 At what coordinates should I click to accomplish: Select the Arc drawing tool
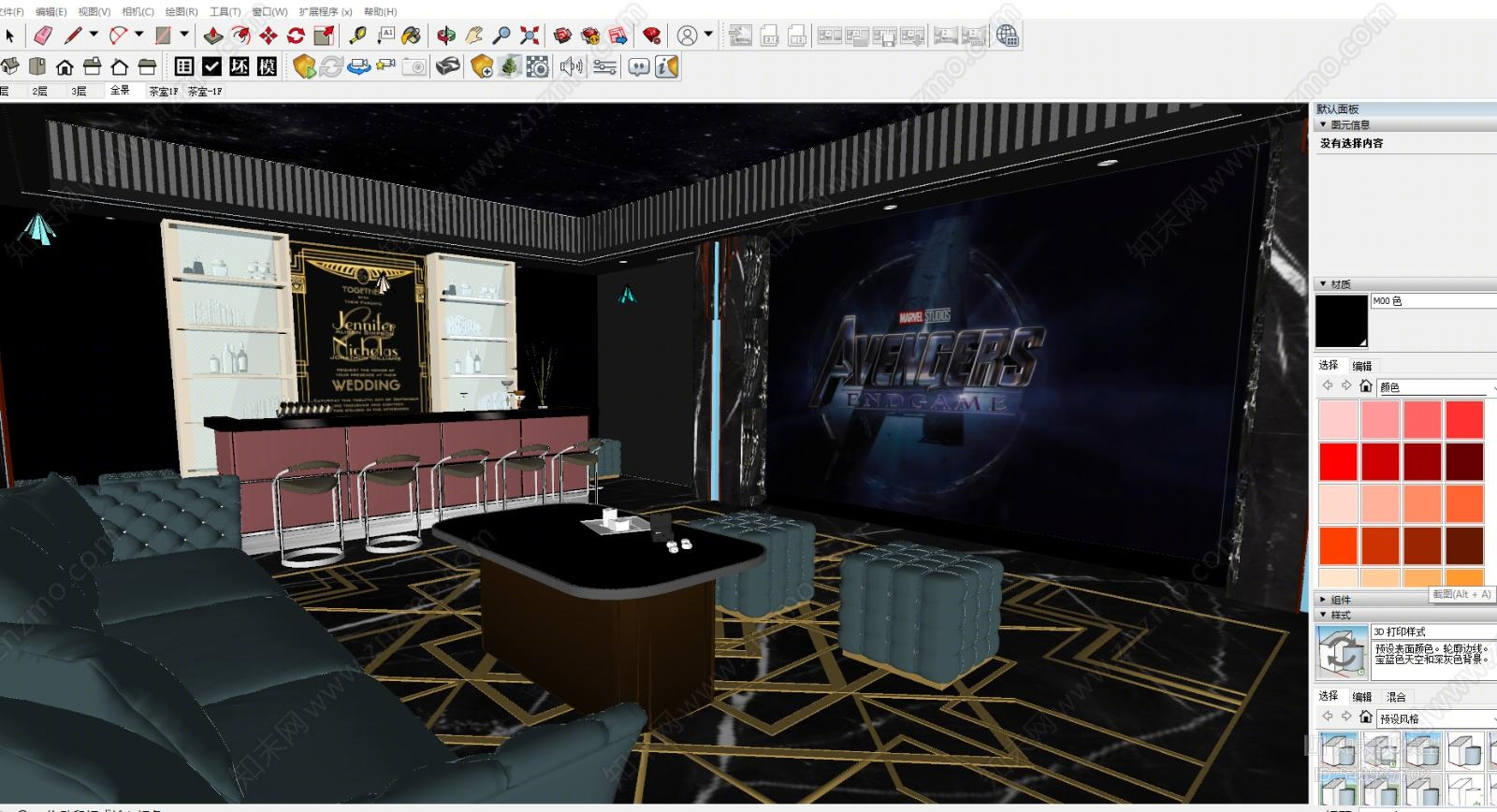click(x=119, y=36)
